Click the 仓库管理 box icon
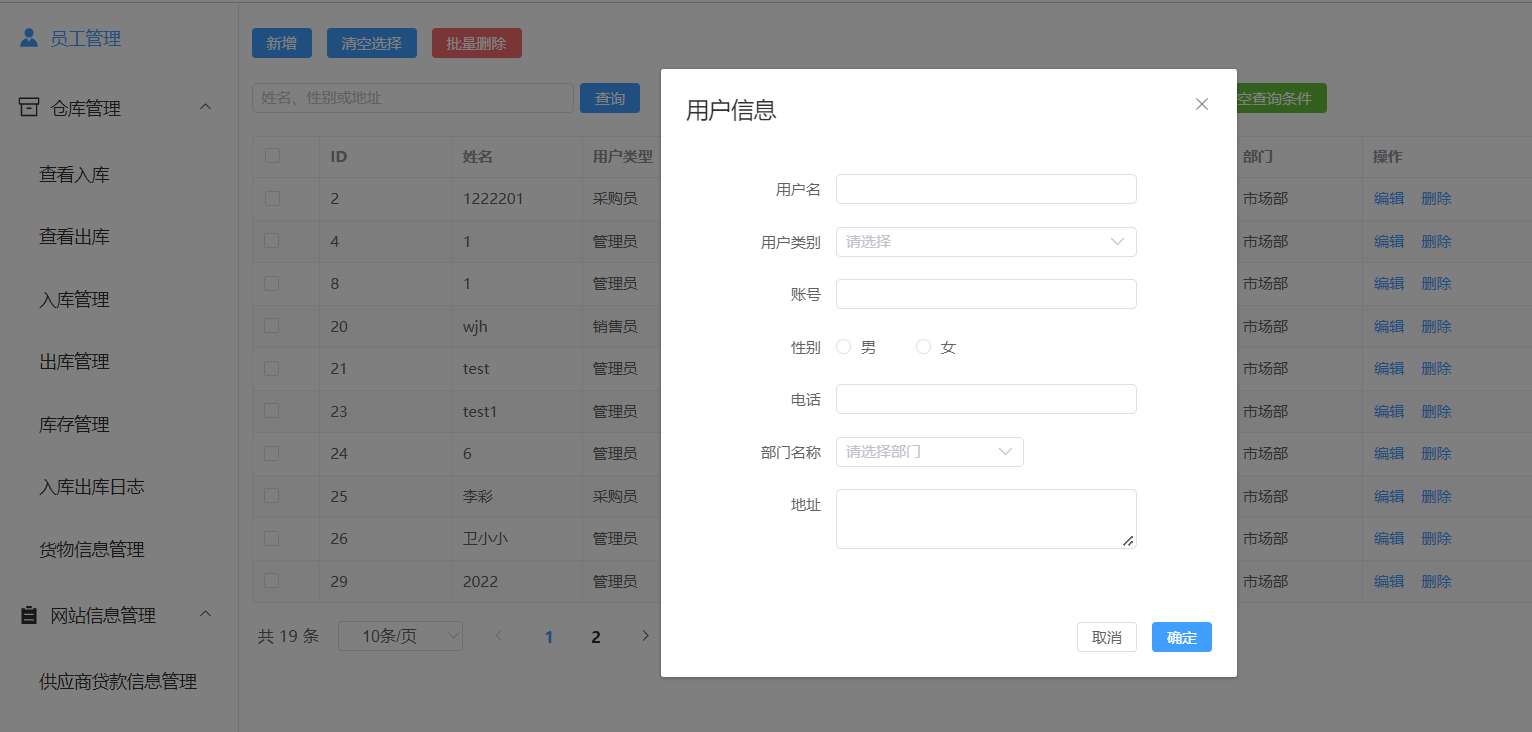 29,108
